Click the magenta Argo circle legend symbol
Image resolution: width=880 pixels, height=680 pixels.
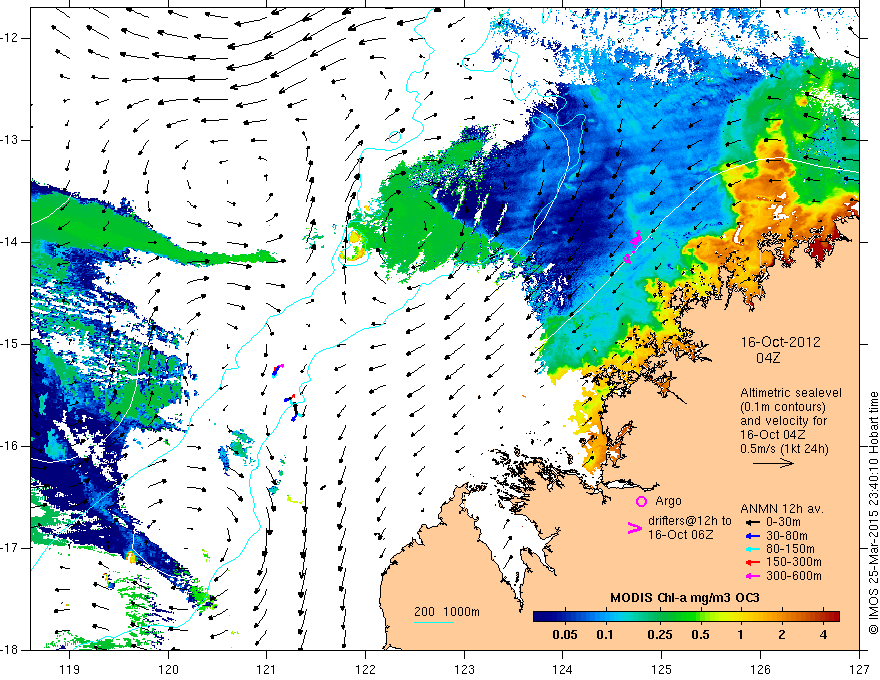641,502
